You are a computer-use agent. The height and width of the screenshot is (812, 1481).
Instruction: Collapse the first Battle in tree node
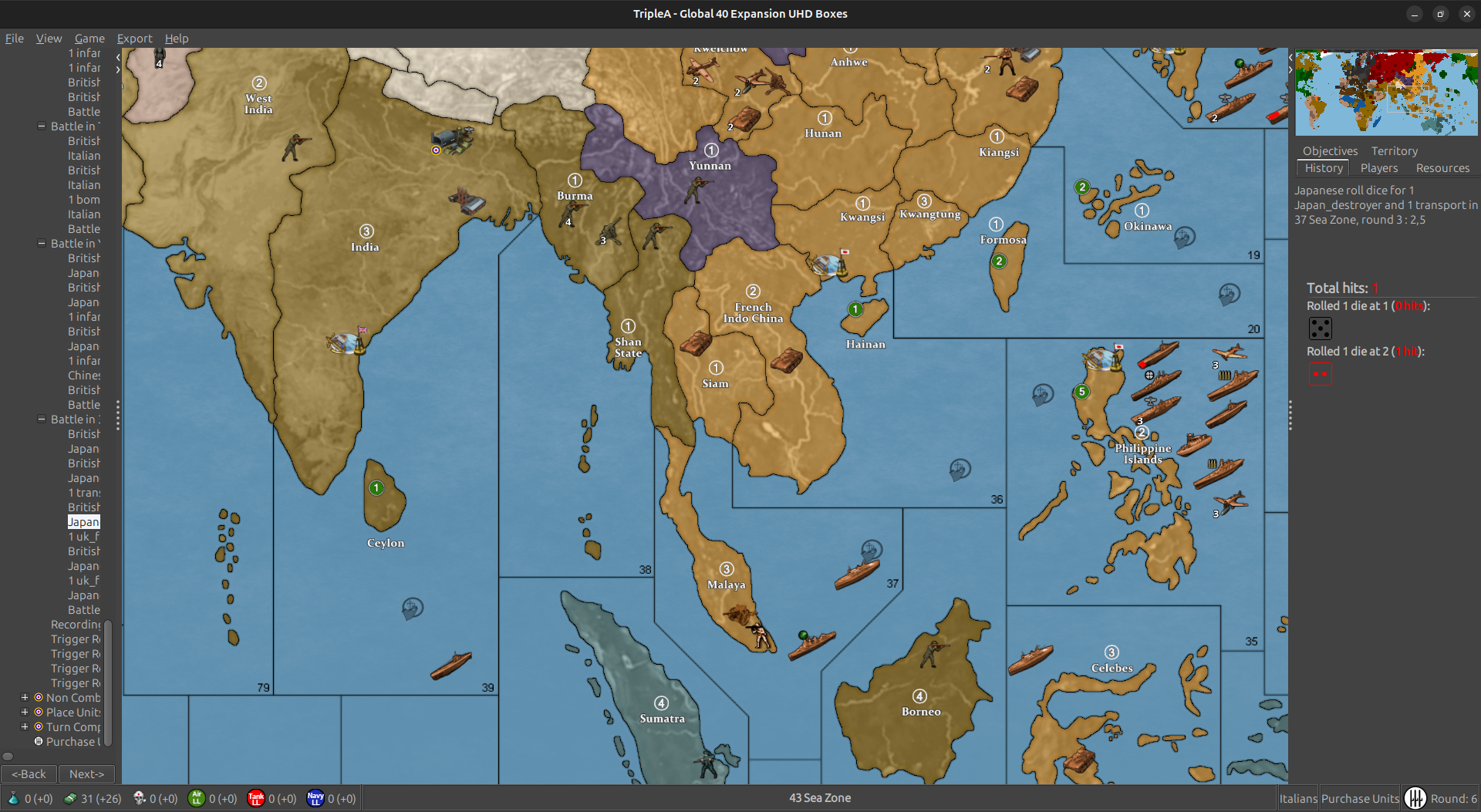point(42,126)
